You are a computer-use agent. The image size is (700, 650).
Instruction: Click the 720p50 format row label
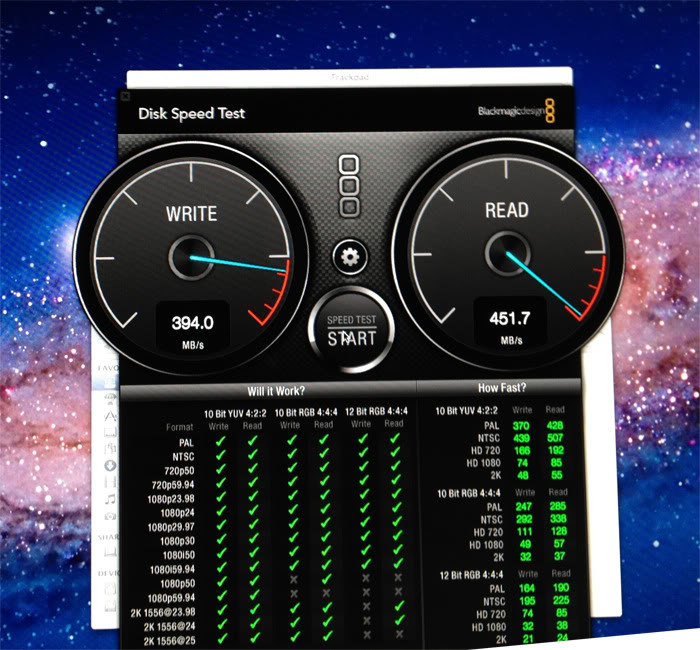pos(179,471)
